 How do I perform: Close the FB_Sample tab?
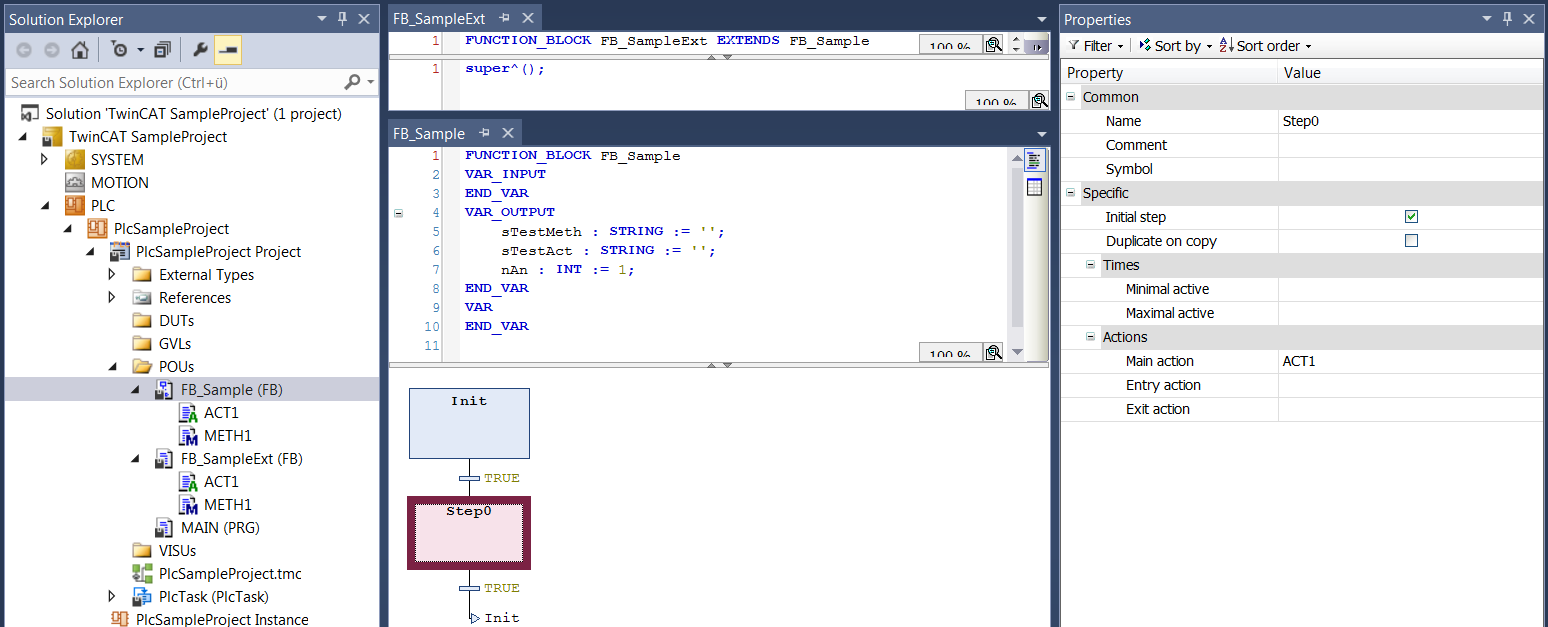click(x=508, y=133)
